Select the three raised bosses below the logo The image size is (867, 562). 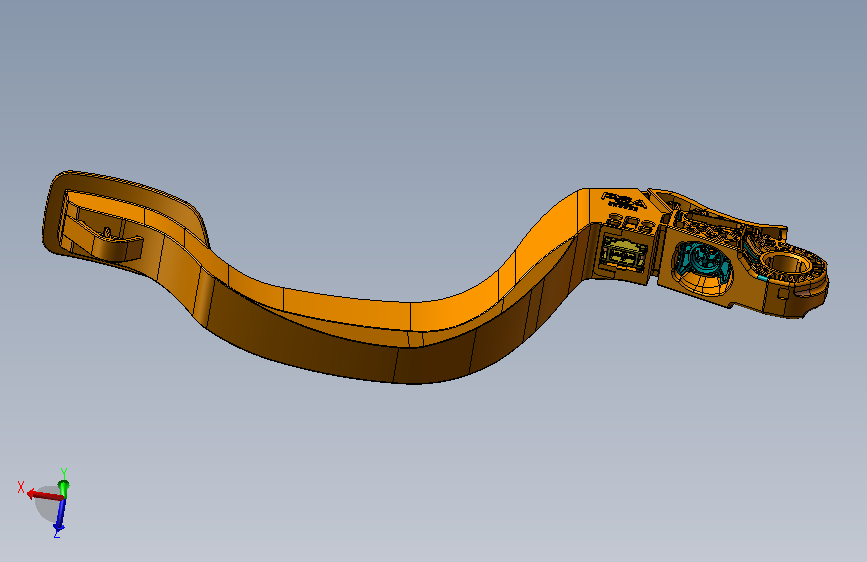pyautogui.click(x=630, y=225)
